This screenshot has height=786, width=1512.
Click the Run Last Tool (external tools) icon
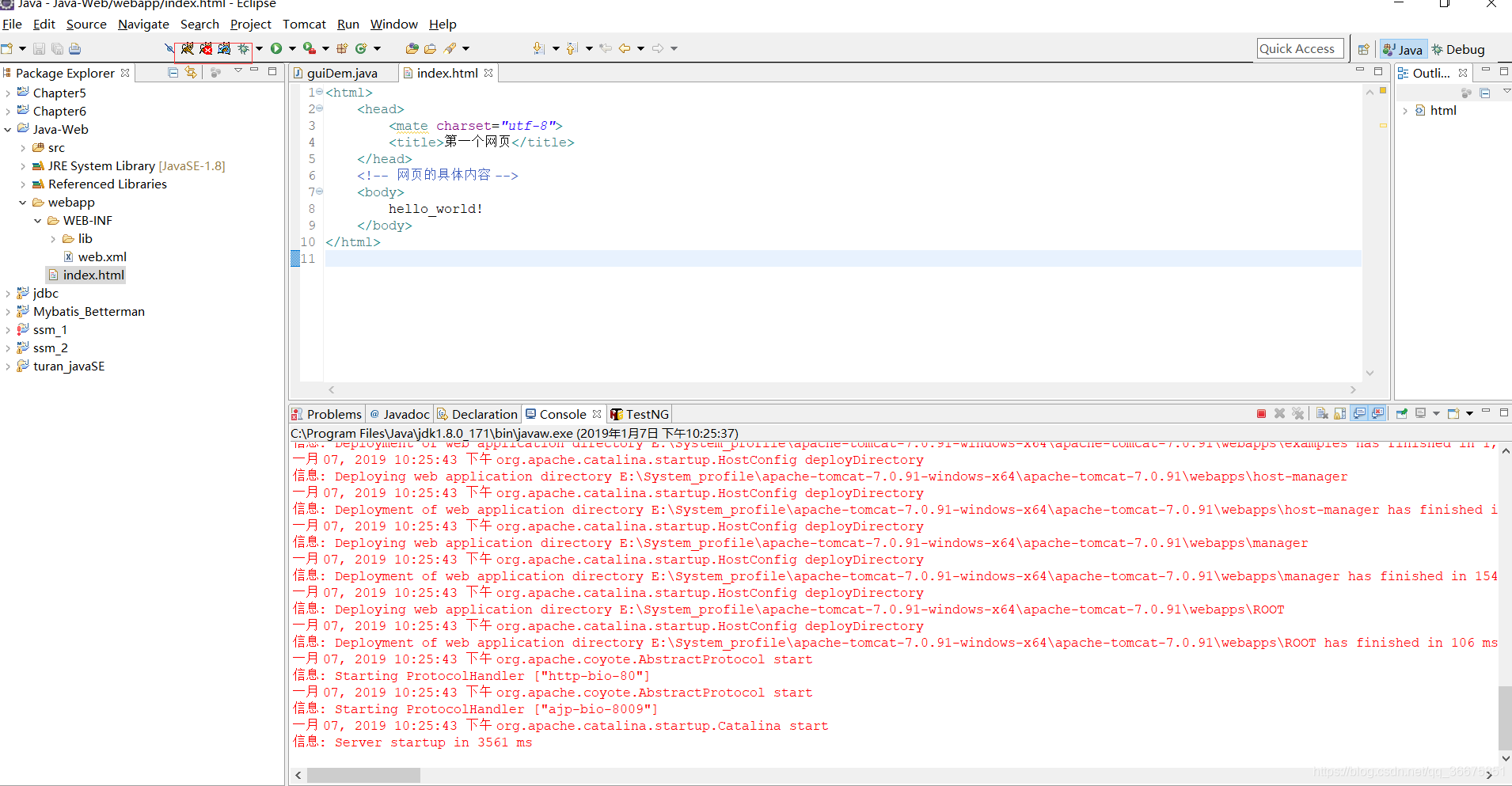tap(310, 48)
